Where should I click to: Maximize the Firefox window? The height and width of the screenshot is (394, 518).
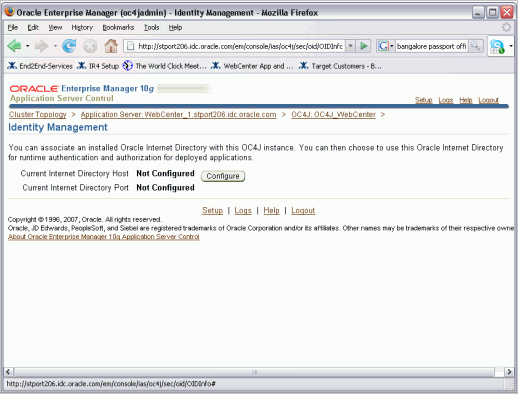coord(492,13)
